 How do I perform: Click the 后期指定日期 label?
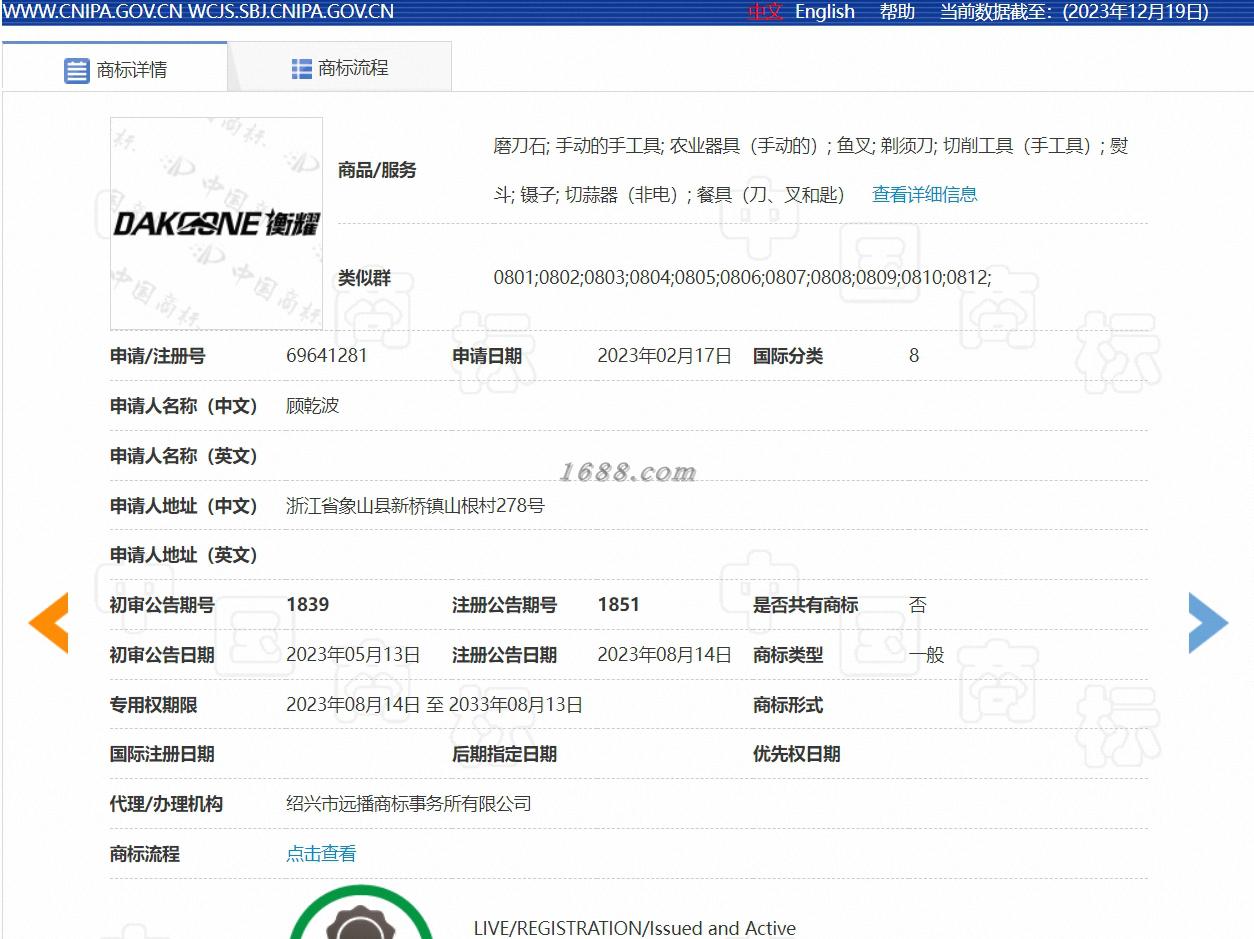click(504, 754)
